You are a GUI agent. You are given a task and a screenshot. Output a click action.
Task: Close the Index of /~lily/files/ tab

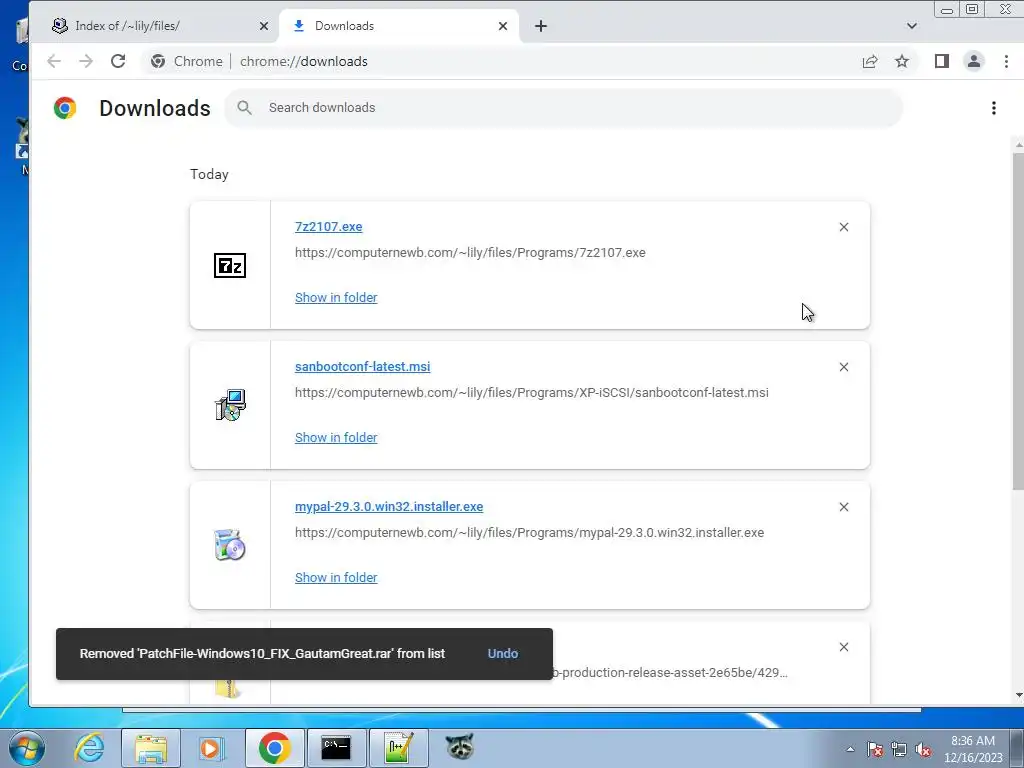(263, 26)
